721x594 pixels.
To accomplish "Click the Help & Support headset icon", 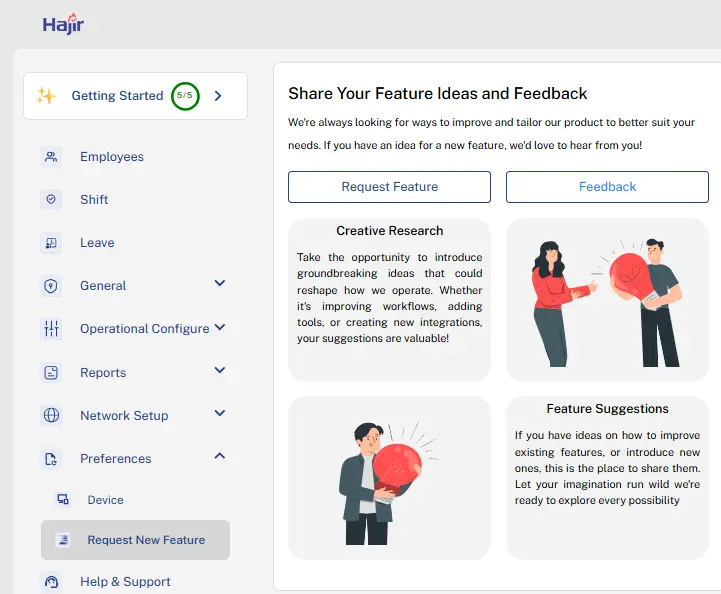I will point(51,582).
